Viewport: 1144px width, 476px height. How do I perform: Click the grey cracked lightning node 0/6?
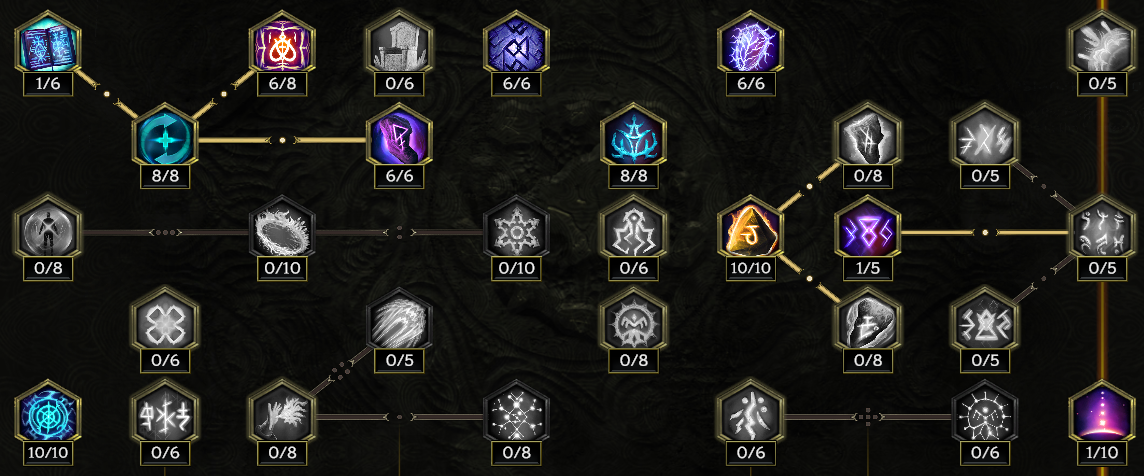pos(751,413)
